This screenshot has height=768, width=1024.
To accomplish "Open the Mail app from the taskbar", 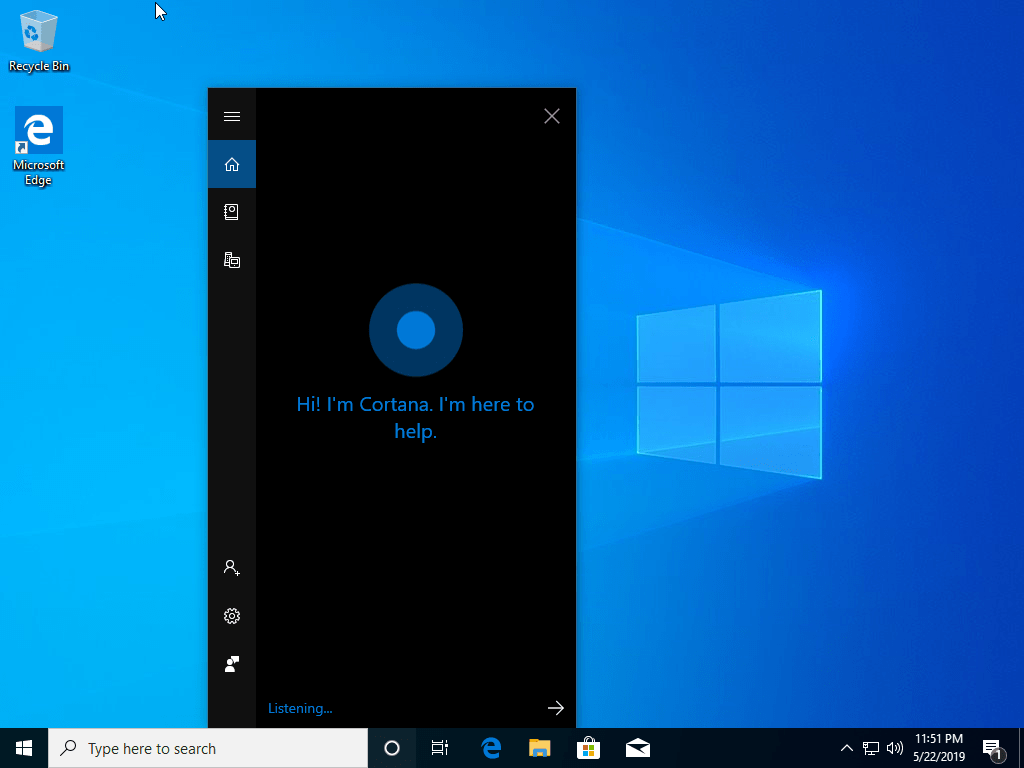I will 637,748.
